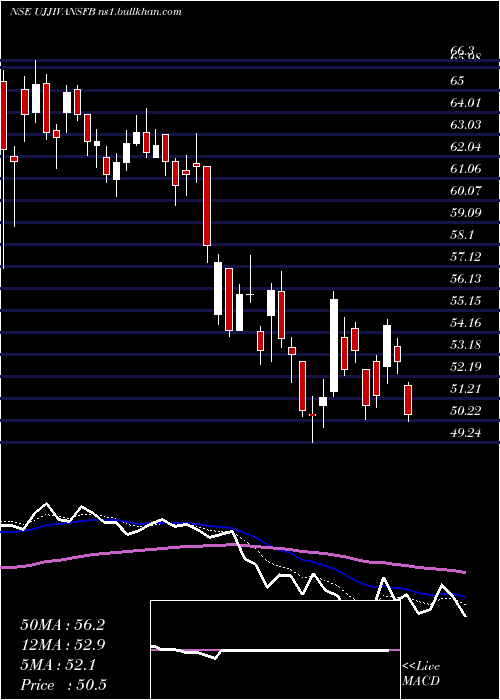The height and width of the screenshot is (700, 500).
Task: Click the 57.12 price axis label
Action: pyautogui.click(x=466, y=257)
